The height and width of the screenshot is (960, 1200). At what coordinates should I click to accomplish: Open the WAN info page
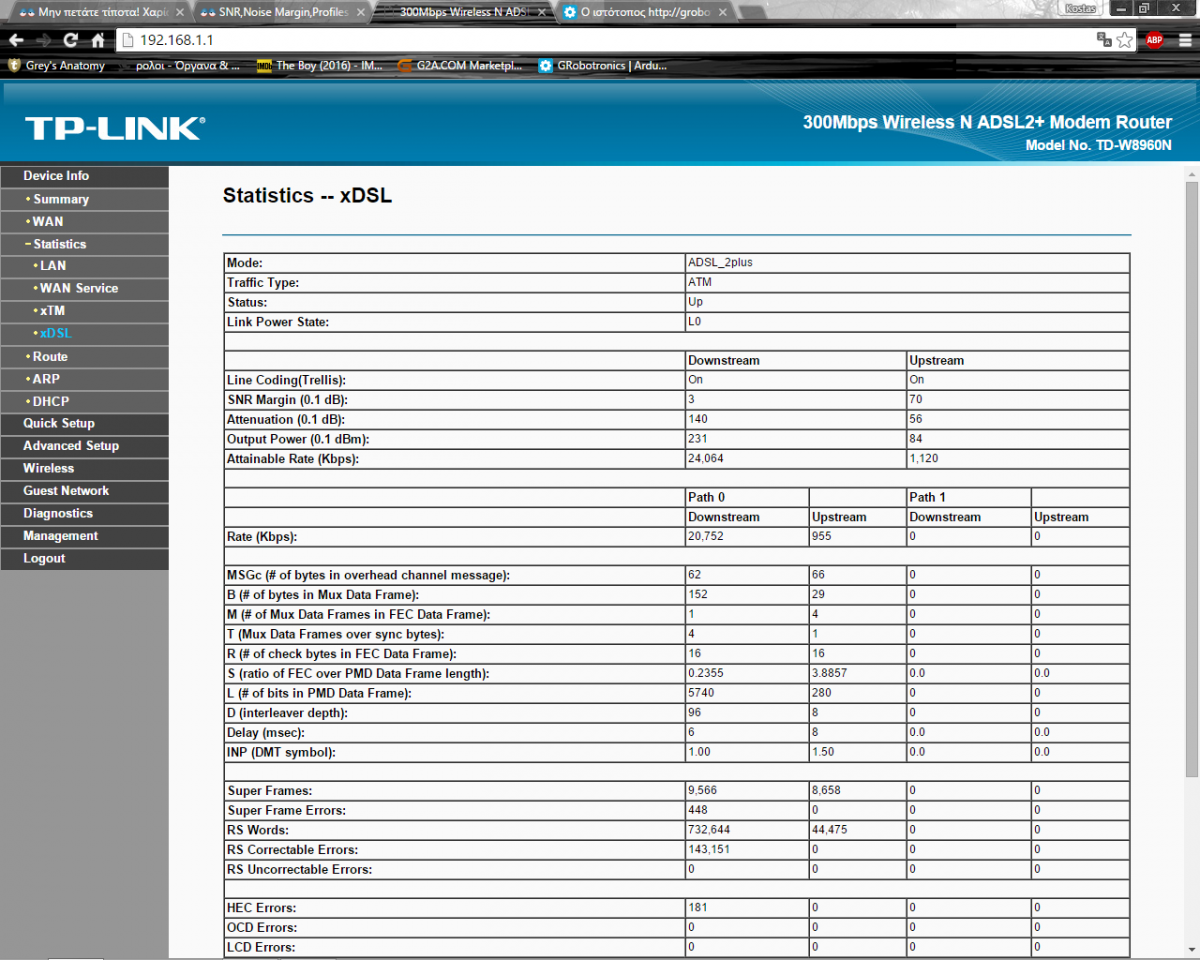(x=84, y=221)
